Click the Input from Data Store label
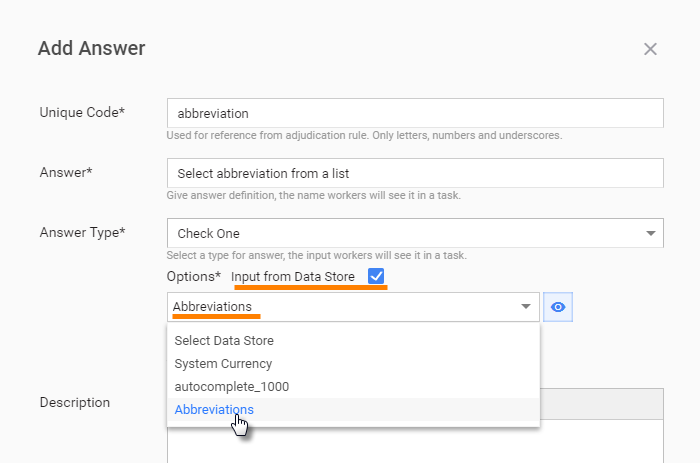700x463 pixels. [292, 277]
